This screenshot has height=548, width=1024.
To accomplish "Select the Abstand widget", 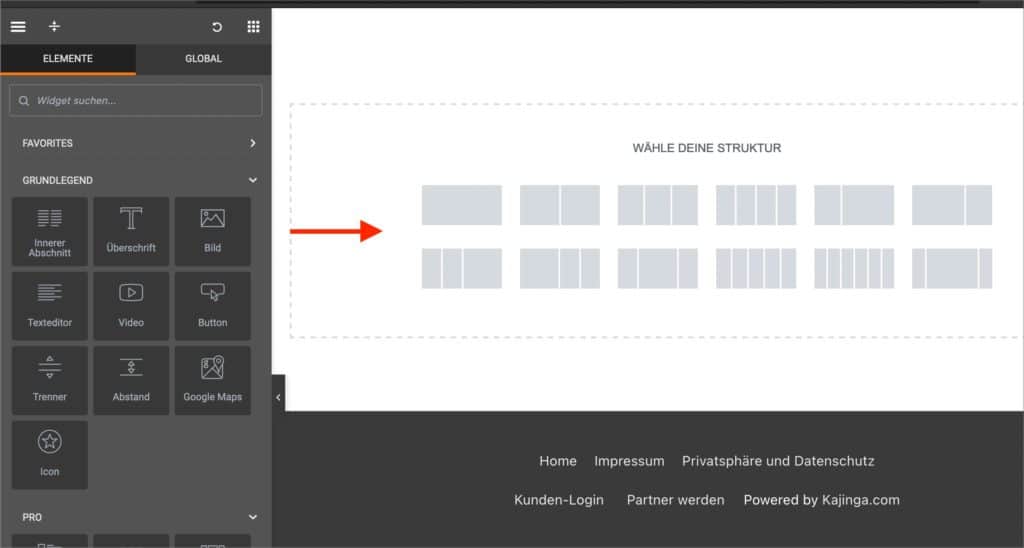I will click(131, 381).
